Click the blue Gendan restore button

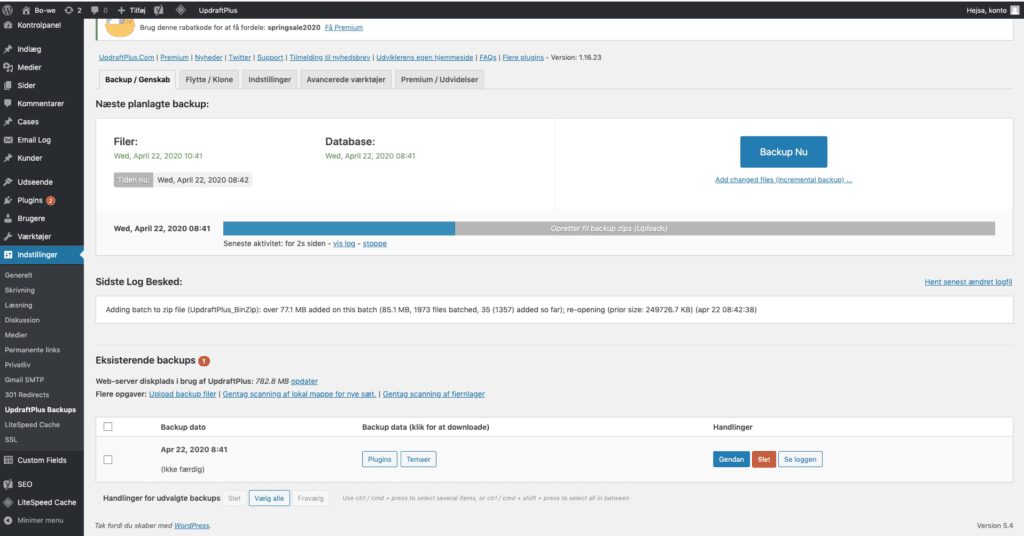731,460
